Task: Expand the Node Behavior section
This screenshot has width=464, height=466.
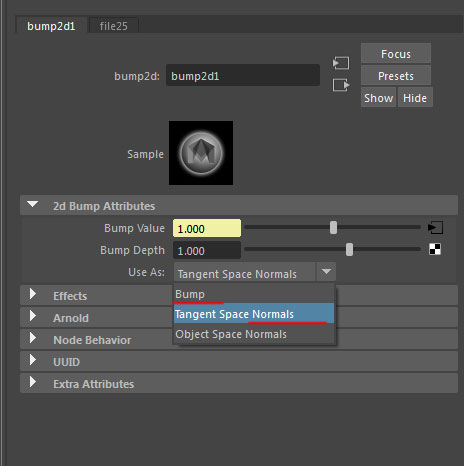Action: (x=33, y=338)
